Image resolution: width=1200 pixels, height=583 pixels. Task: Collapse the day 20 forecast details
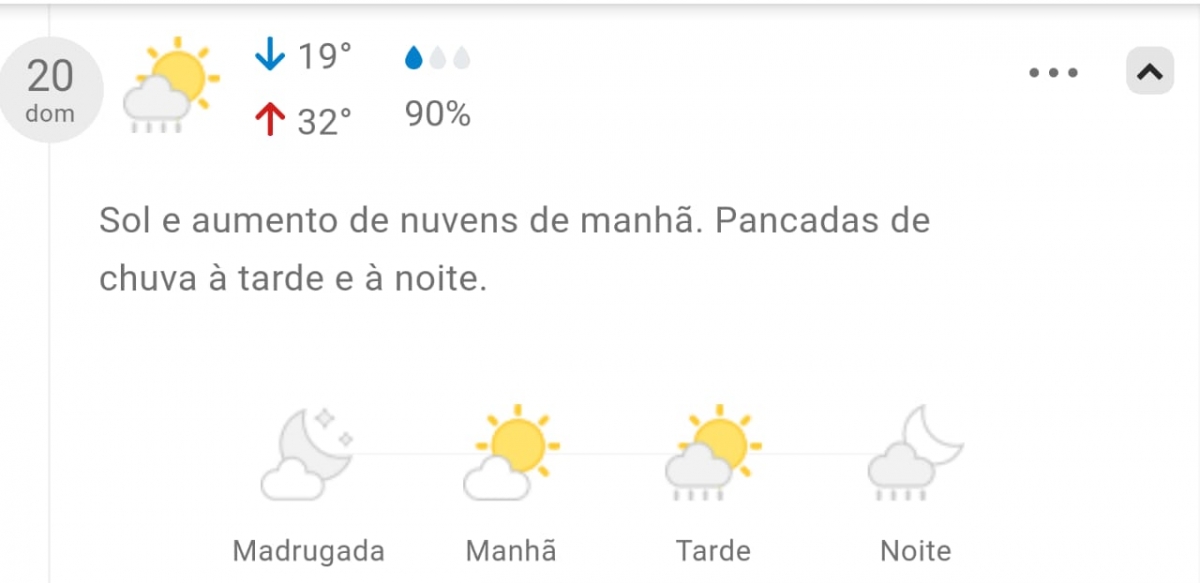1150,72
